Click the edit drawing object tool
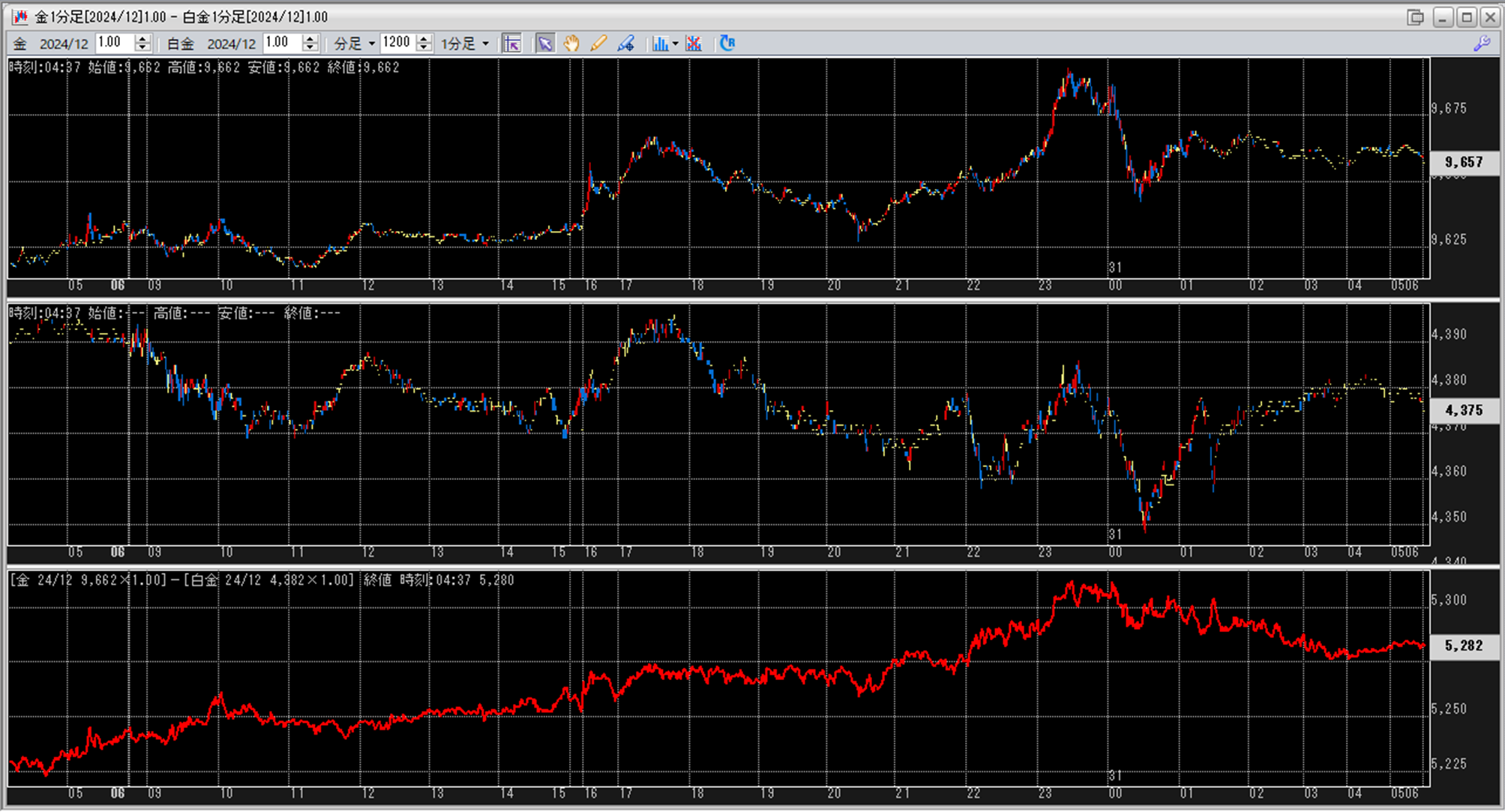1505x812 pixels. (625, 43)
